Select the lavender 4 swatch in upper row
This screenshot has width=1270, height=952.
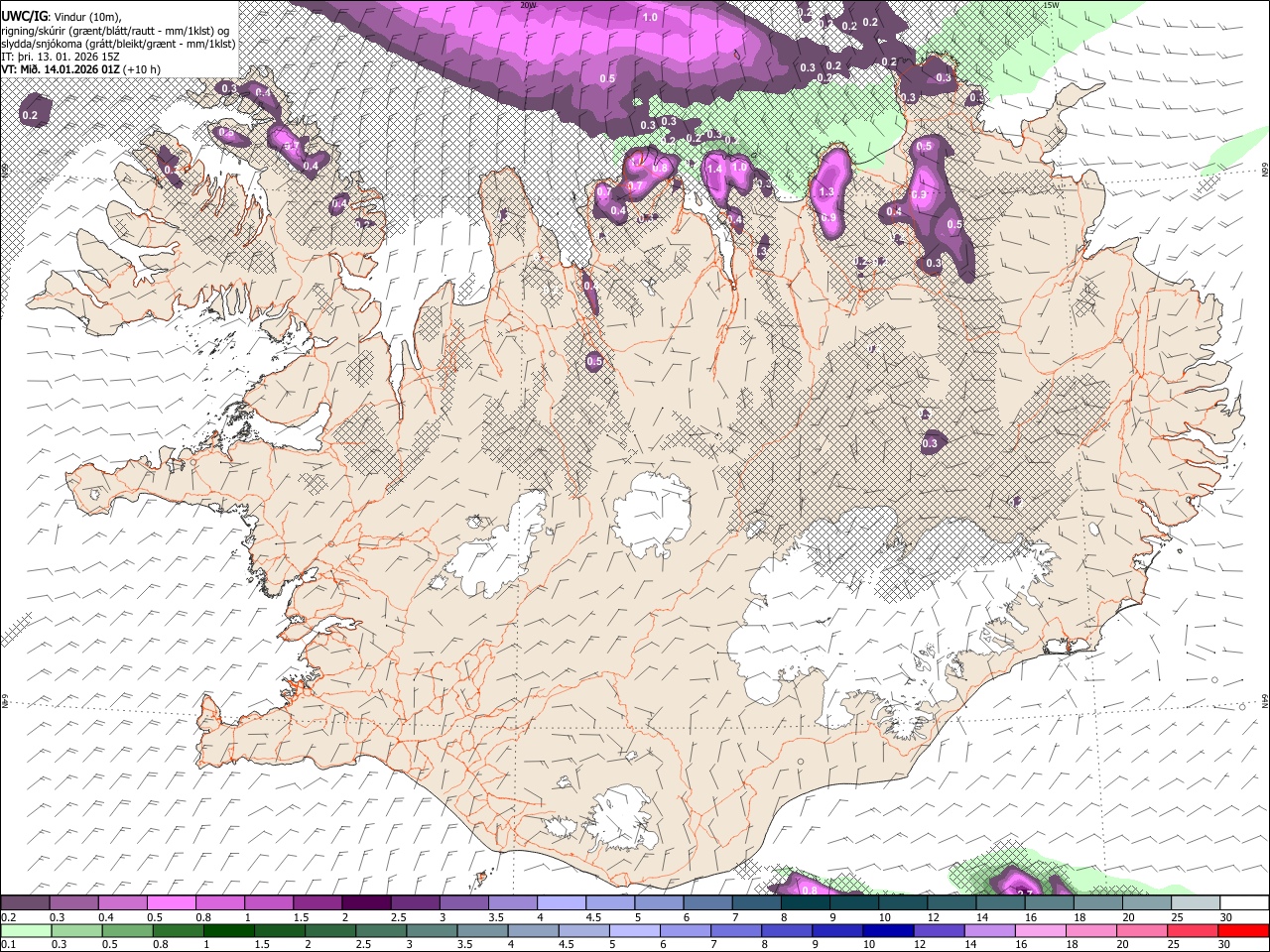coord(560,902)
